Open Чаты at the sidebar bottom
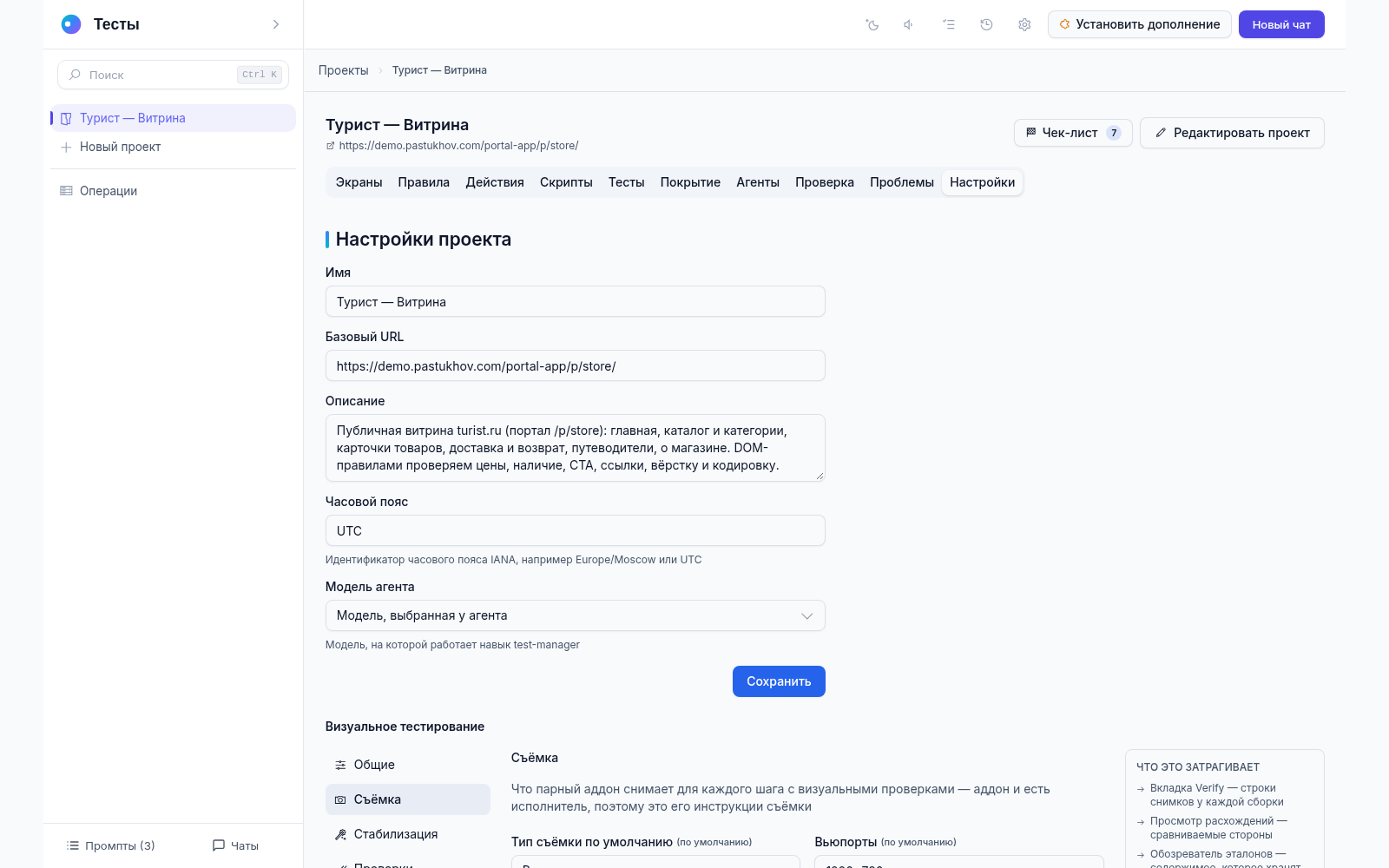 coord(236,845)
